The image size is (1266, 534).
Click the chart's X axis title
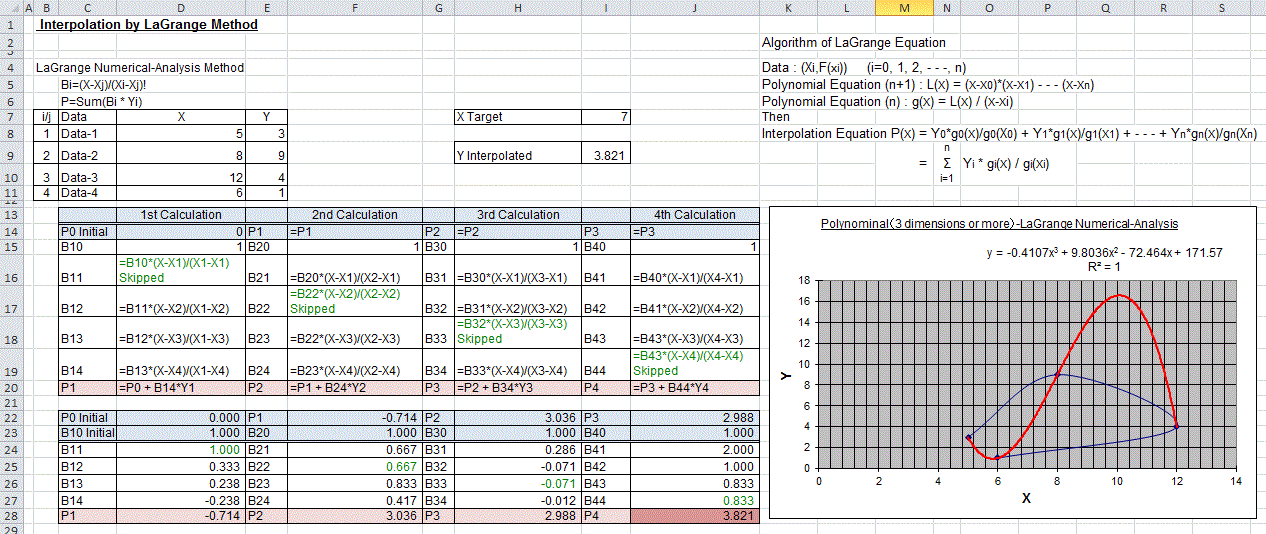pos(1026,498)
